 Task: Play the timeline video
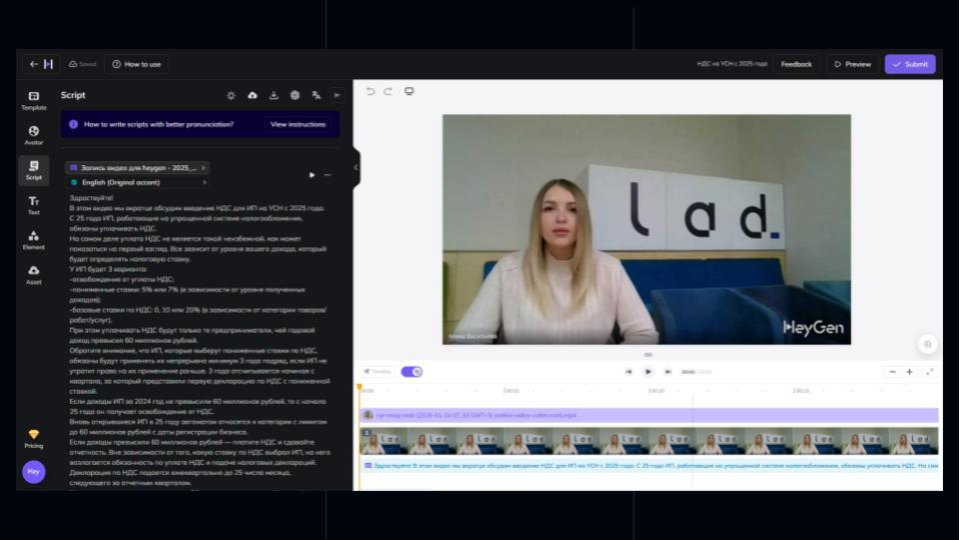tap(648, 372)
